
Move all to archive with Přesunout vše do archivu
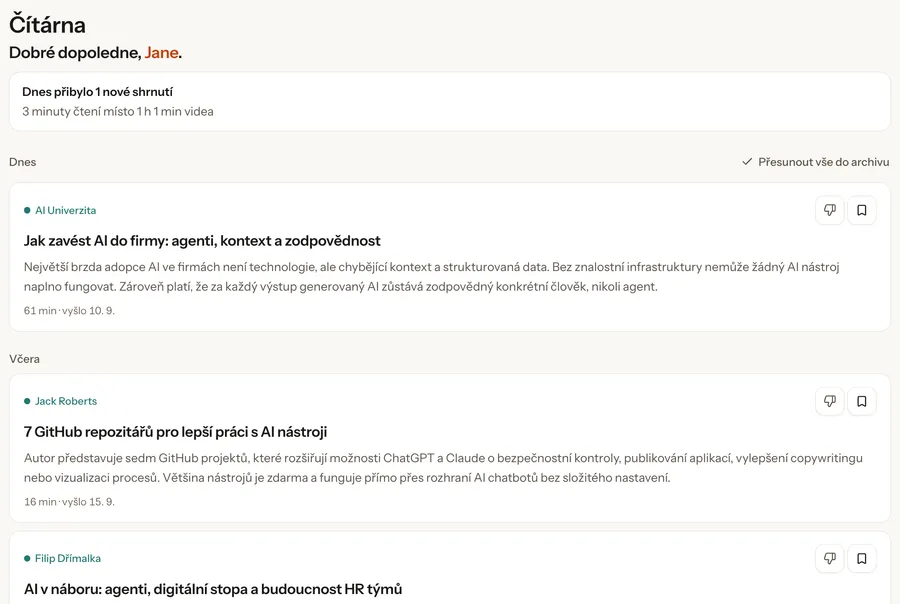coord(816,162)
